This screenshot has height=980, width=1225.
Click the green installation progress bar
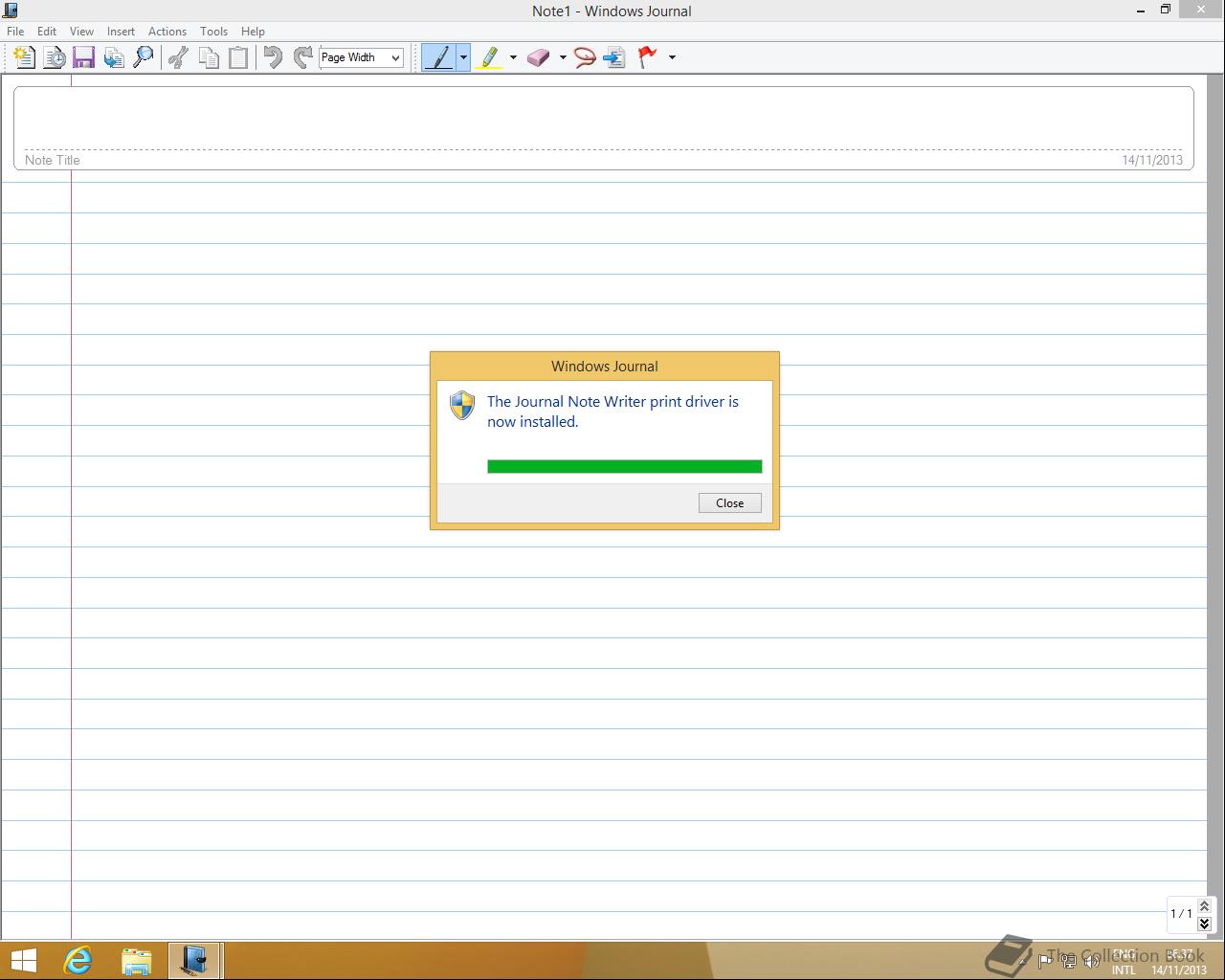point(624,466)
